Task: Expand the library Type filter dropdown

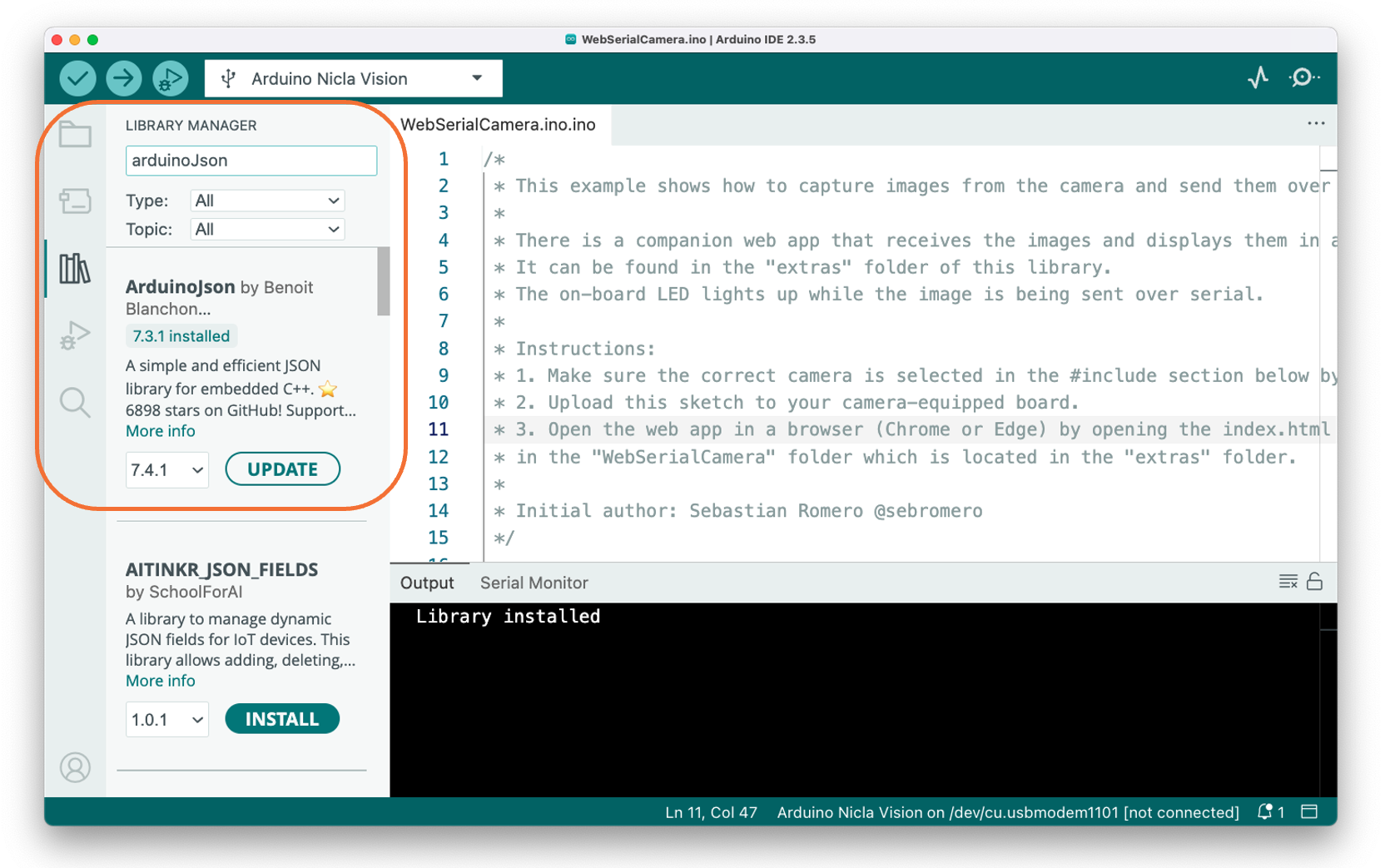Action: (266, 201)
